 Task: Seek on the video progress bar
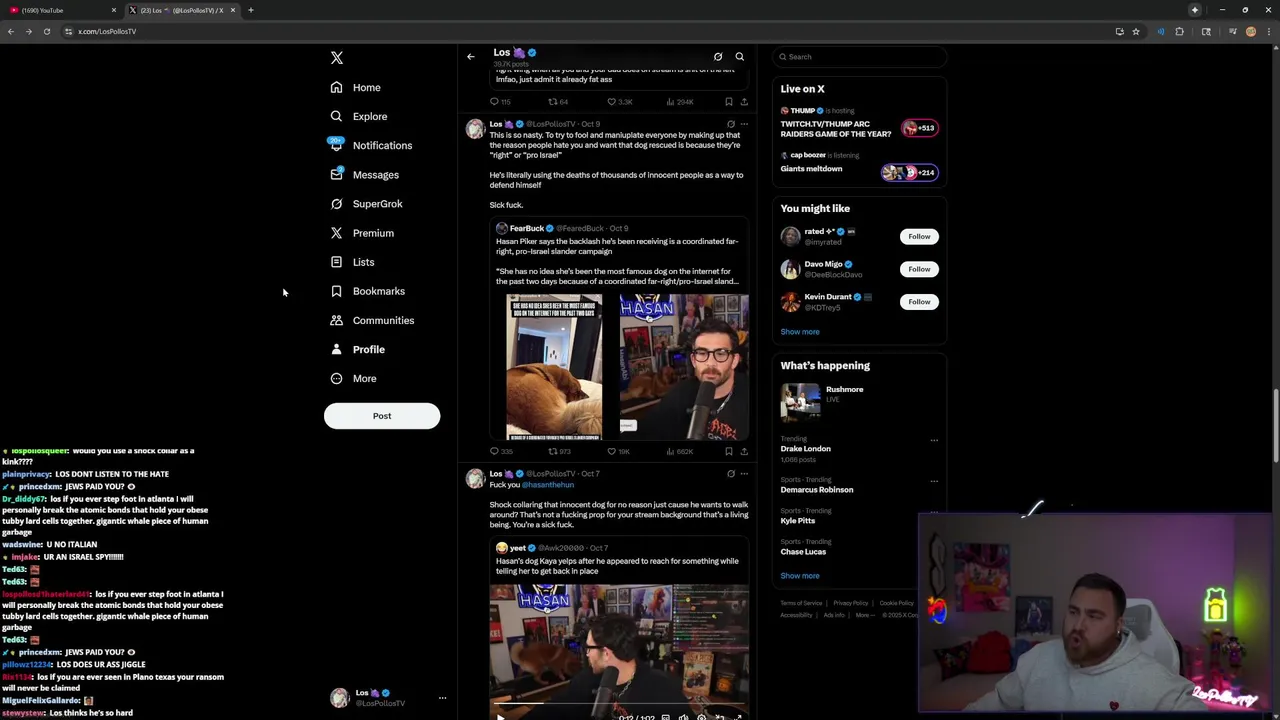point(619,704)
